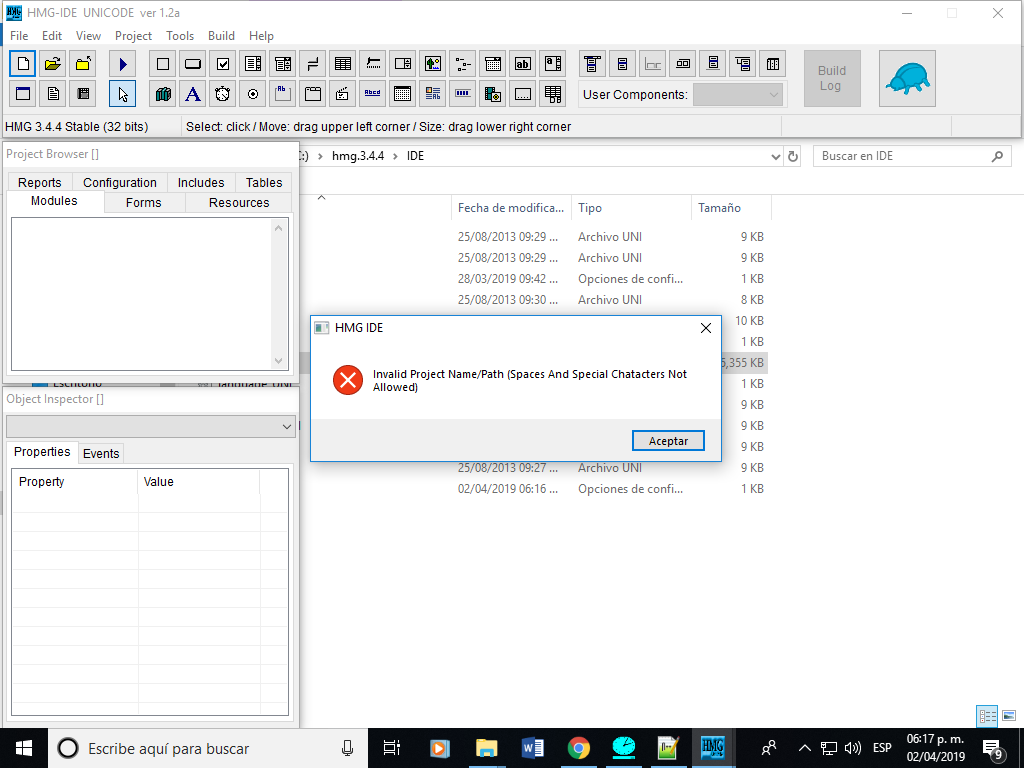This screenshot has height=768, width=1024.
Task: Click the Close Project yellow folder icon
Action: coord(83,64)
